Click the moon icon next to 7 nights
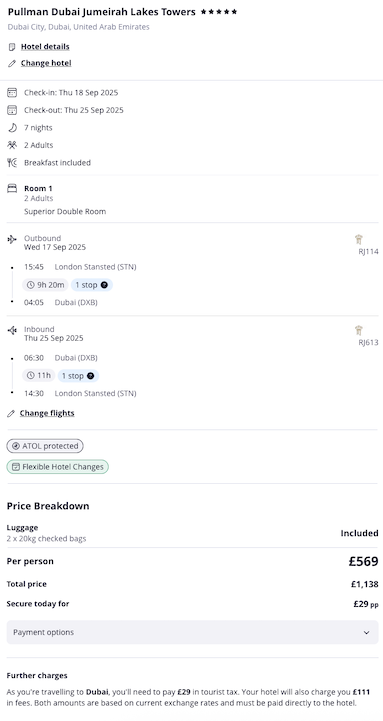383x721 pixels. pos(12,128)
